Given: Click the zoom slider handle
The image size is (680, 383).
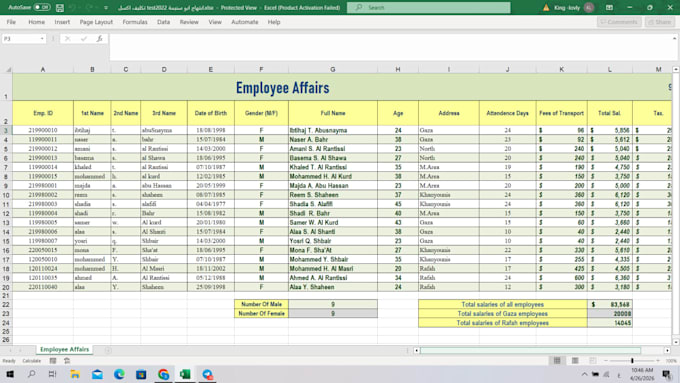Looking at the screenshot, I should (632, 360).
